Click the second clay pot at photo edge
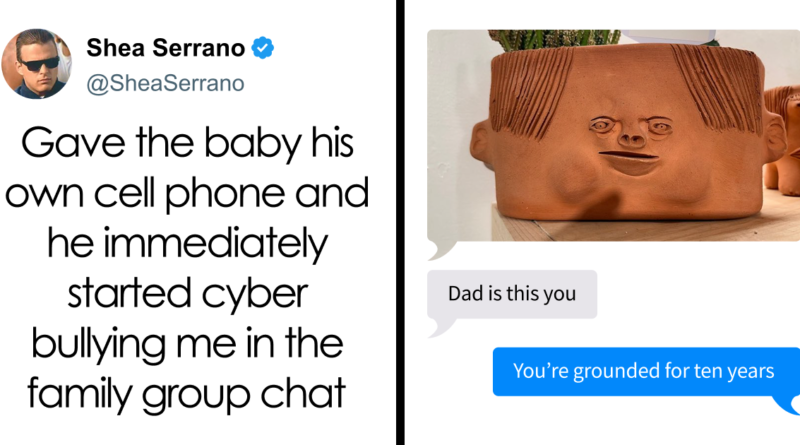Viewport: 800px width, 445px height. click(782, 139)
